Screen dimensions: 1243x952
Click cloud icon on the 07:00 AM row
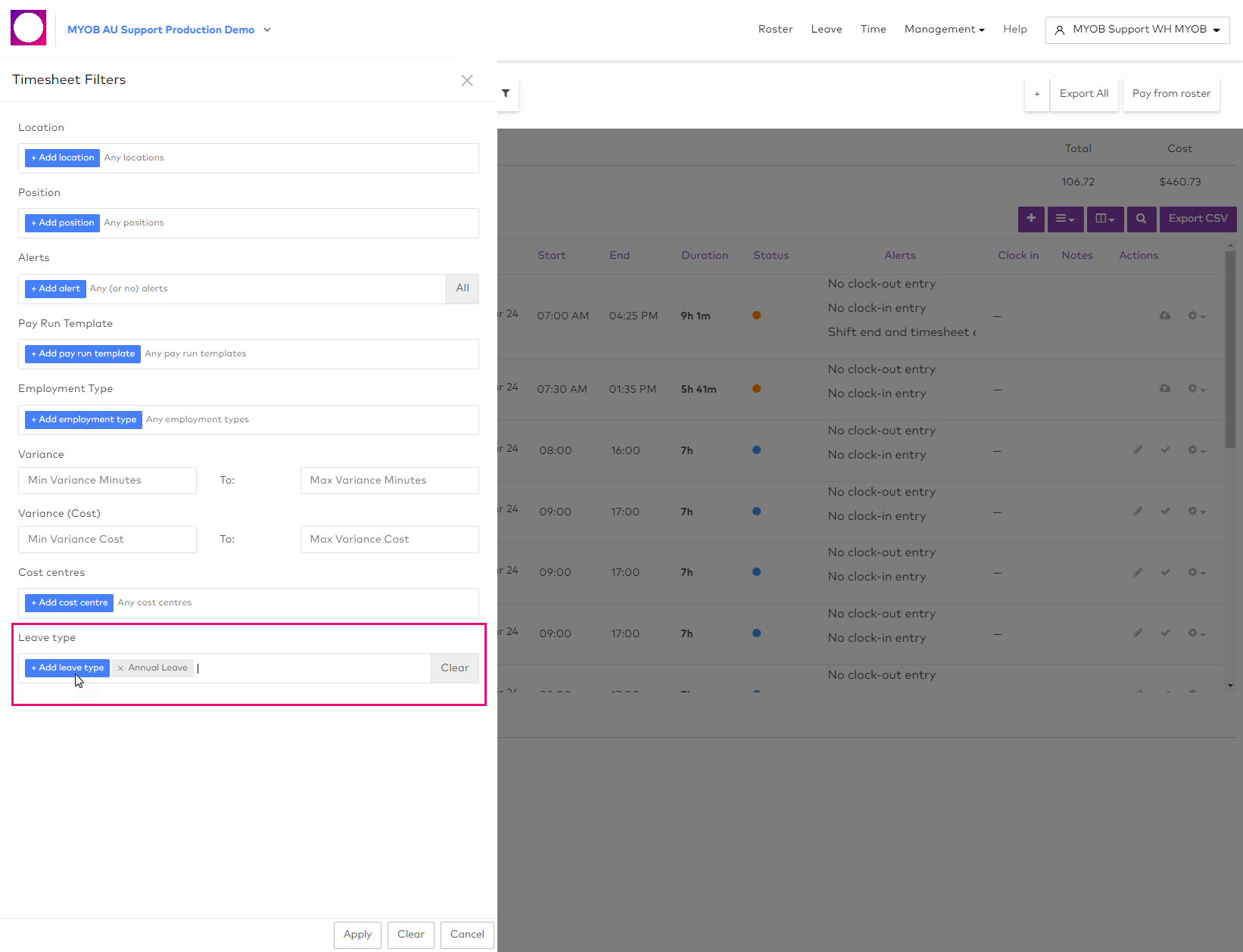pos(1165,316)
